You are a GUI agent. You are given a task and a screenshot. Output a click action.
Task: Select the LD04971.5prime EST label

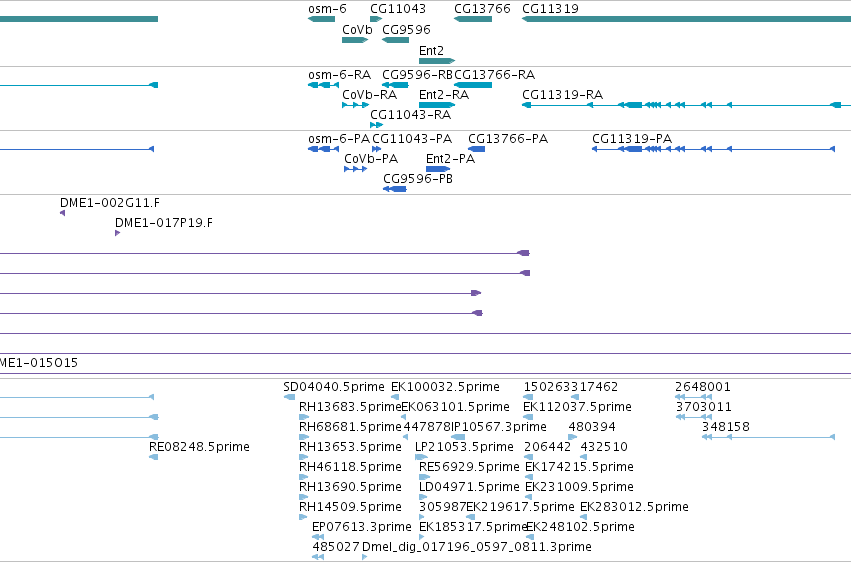pyautogui.click(x=469, y=488)
